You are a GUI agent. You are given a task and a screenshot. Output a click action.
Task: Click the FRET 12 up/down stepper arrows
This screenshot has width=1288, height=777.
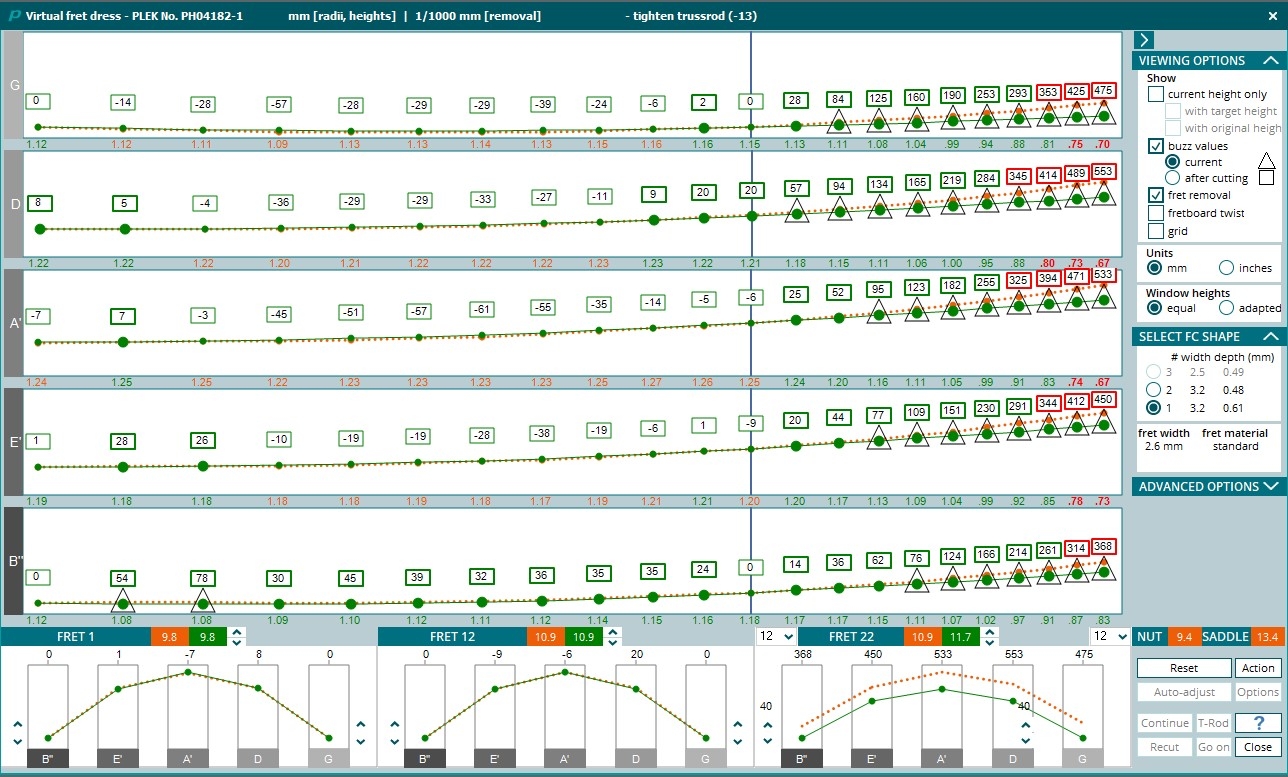(x=614, y=637)
